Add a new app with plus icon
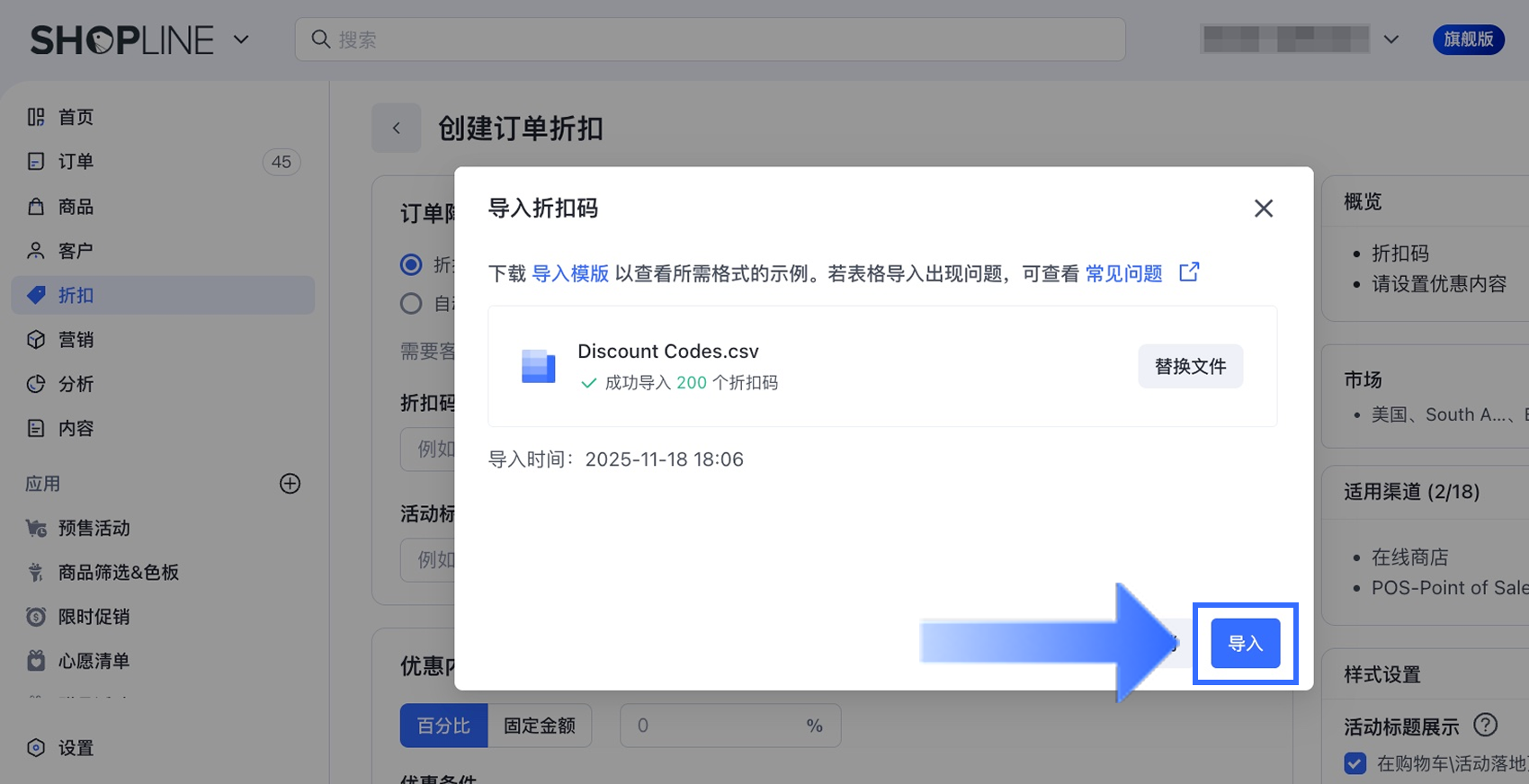 coord(290,484)
